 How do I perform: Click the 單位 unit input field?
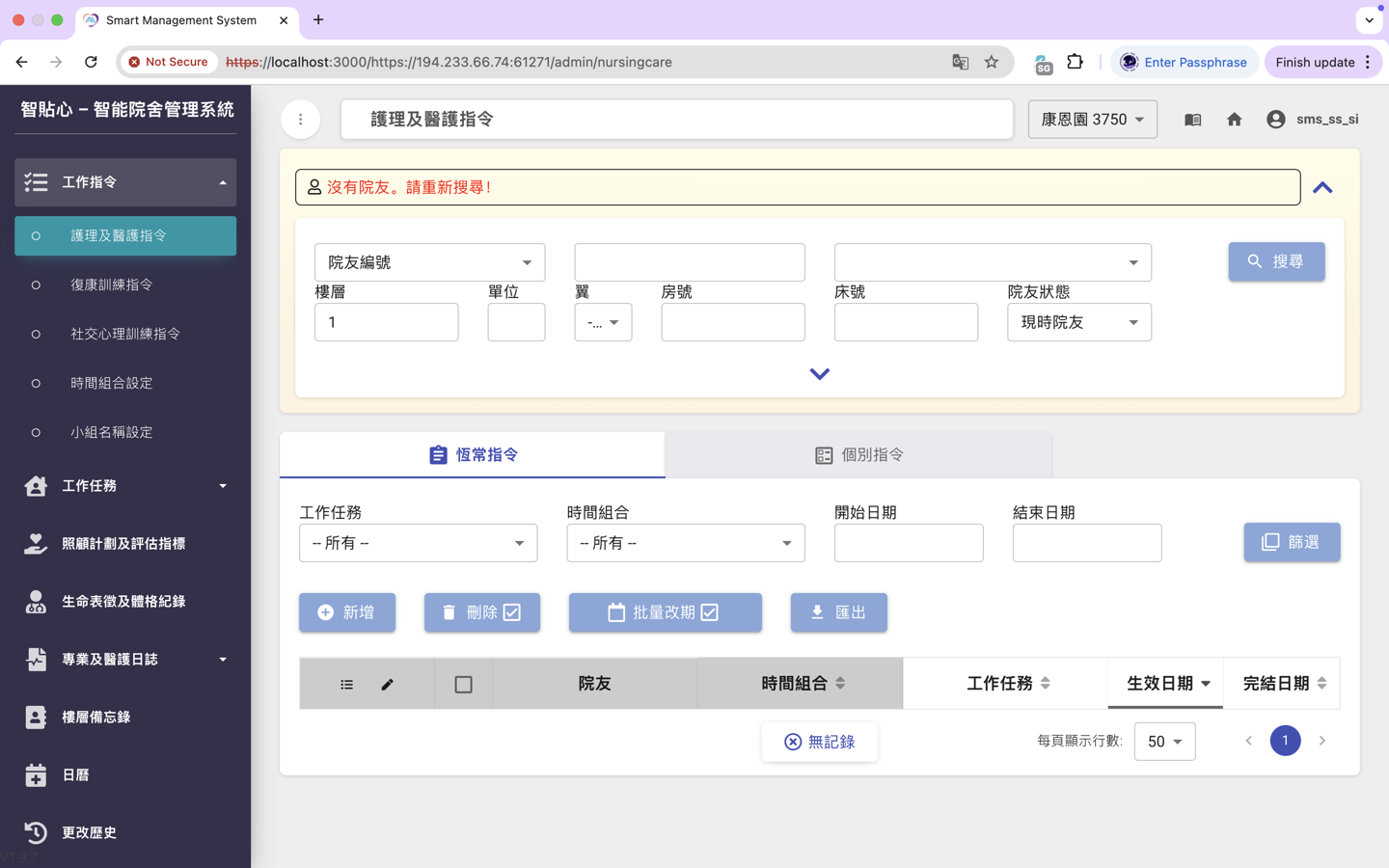tap(516, 322)
